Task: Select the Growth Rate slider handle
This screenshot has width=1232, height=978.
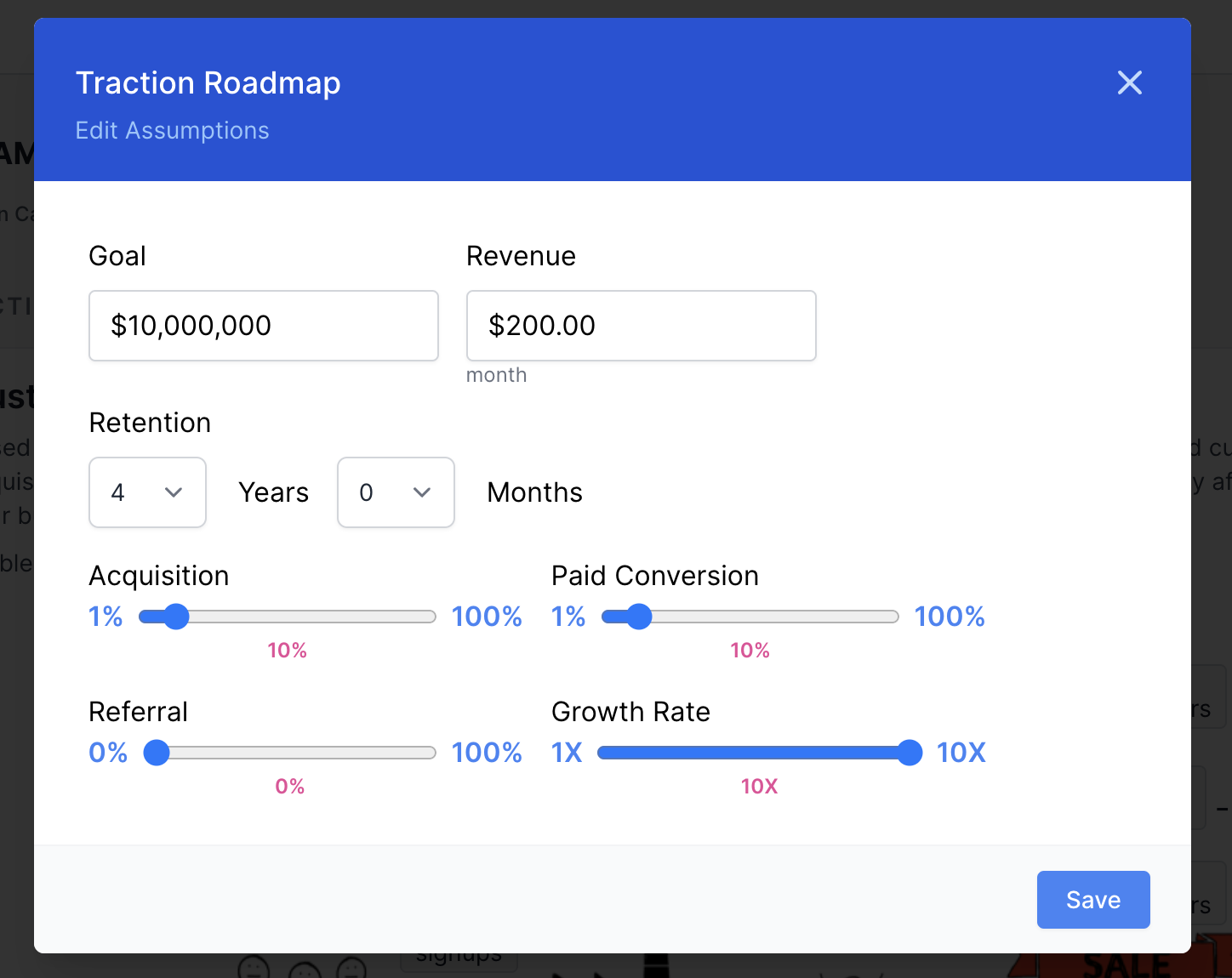Action: click(910, 753)
